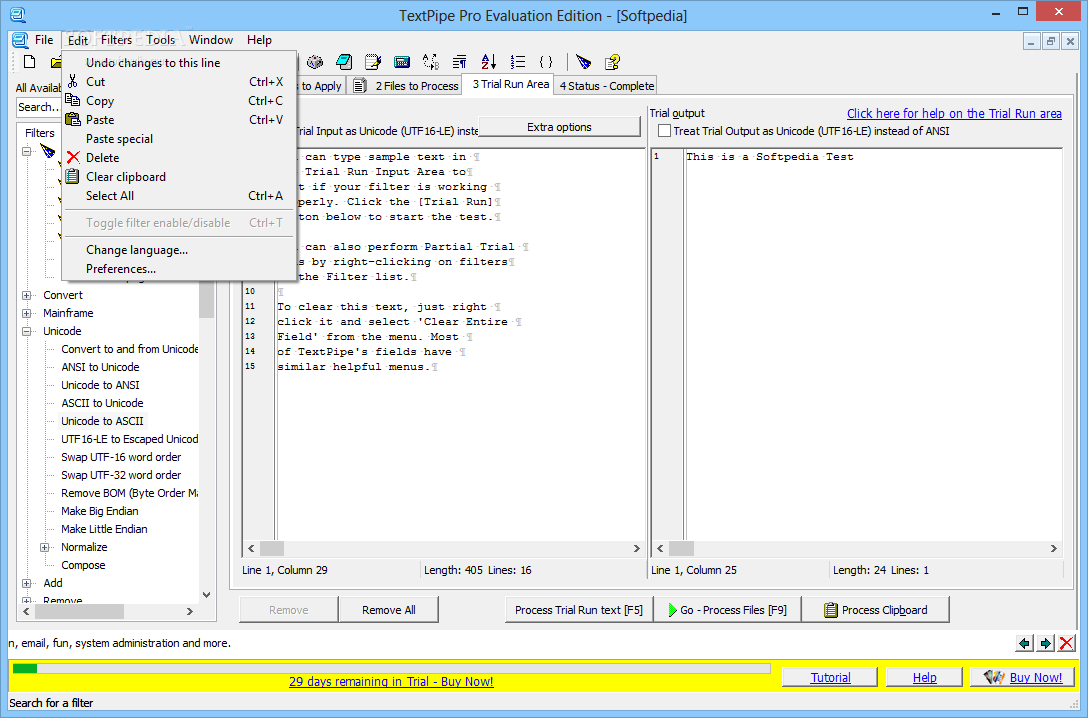Choose Select All from Edit menu
The height and width of the screenshot is (718, 1088).
179,196
